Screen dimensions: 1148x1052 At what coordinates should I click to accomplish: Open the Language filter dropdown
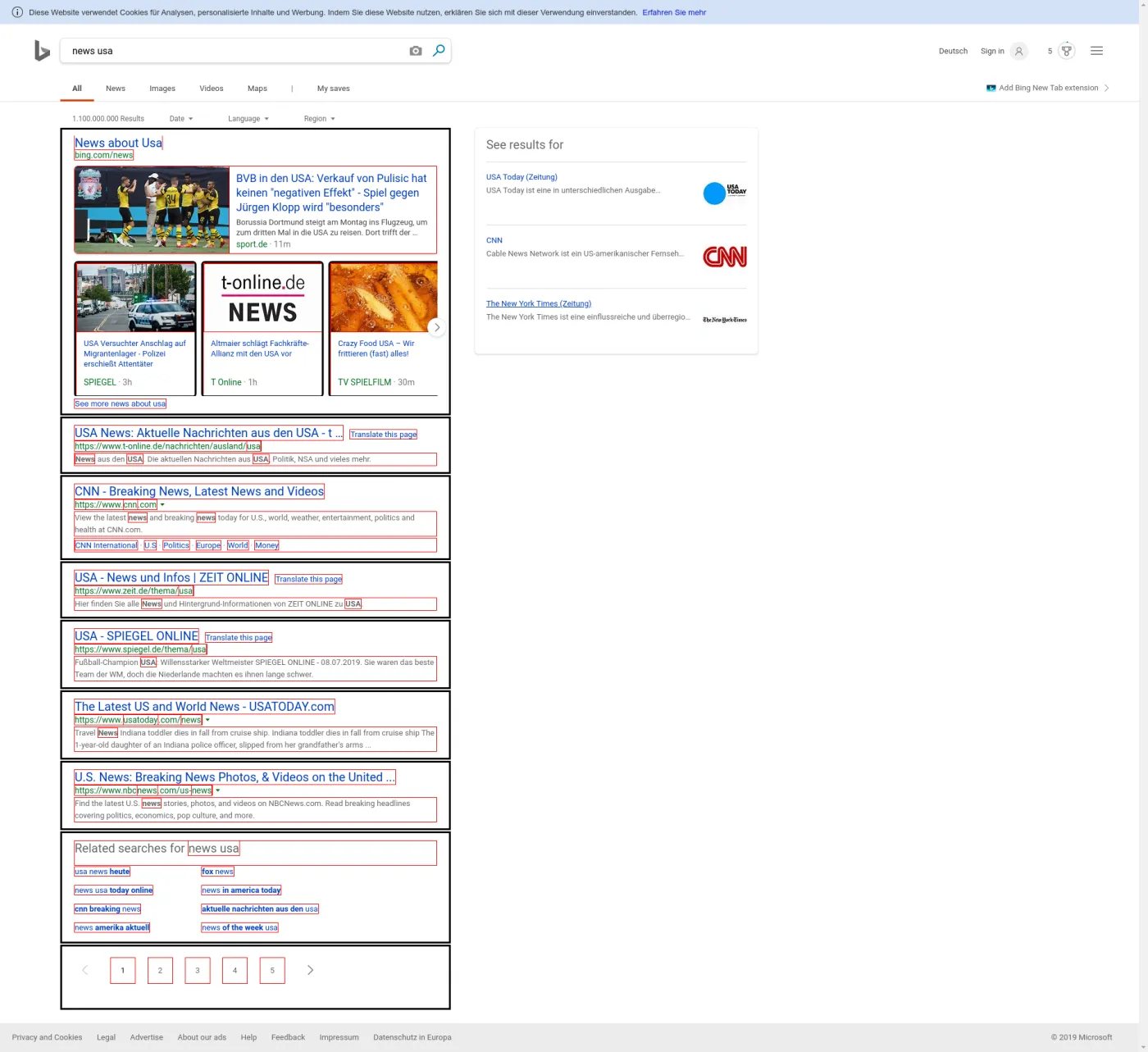click(x=248, y=119)
